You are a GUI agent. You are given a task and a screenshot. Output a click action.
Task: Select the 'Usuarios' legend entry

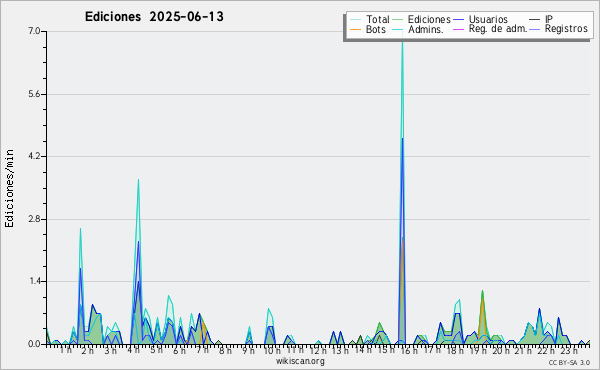coord(488,19)
